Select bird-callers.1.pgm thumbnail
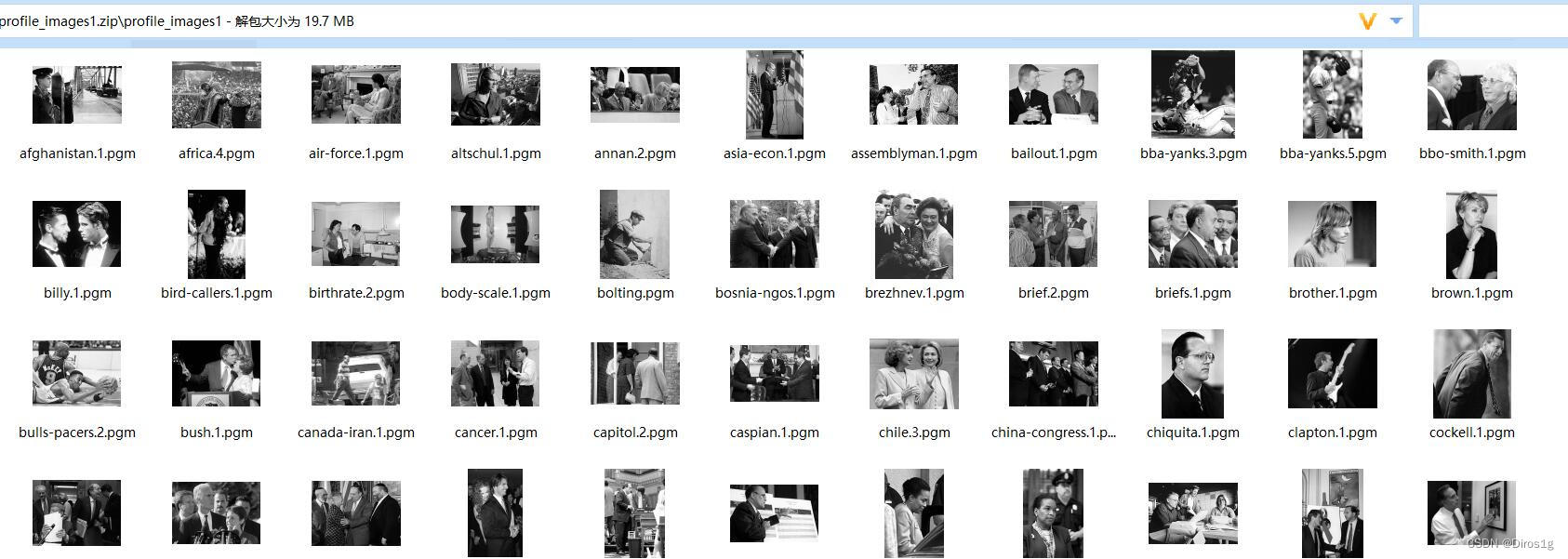 pyautogui.click(x=217, y=234)
